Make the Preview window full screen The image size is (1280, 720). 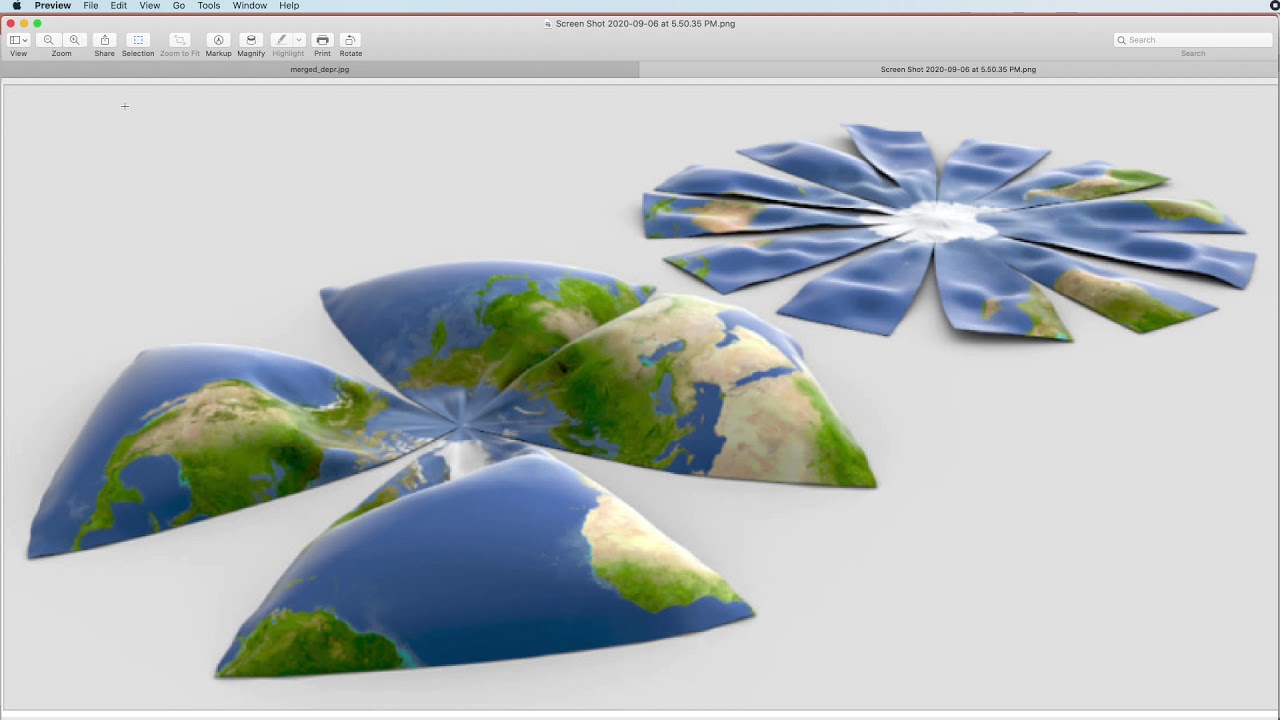tap(37, 23)
